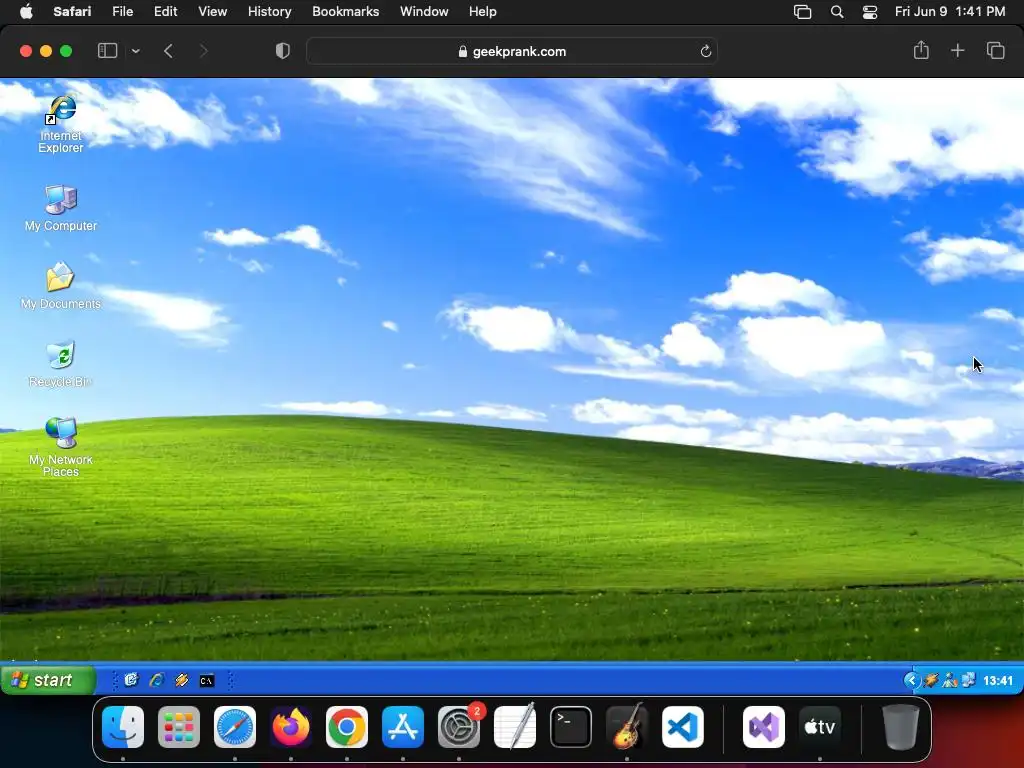Image resolution: width=1024 pixels, height=768 pixels.
Task: Launch Firefox from the Dock
Action: [x=291, y=726]
